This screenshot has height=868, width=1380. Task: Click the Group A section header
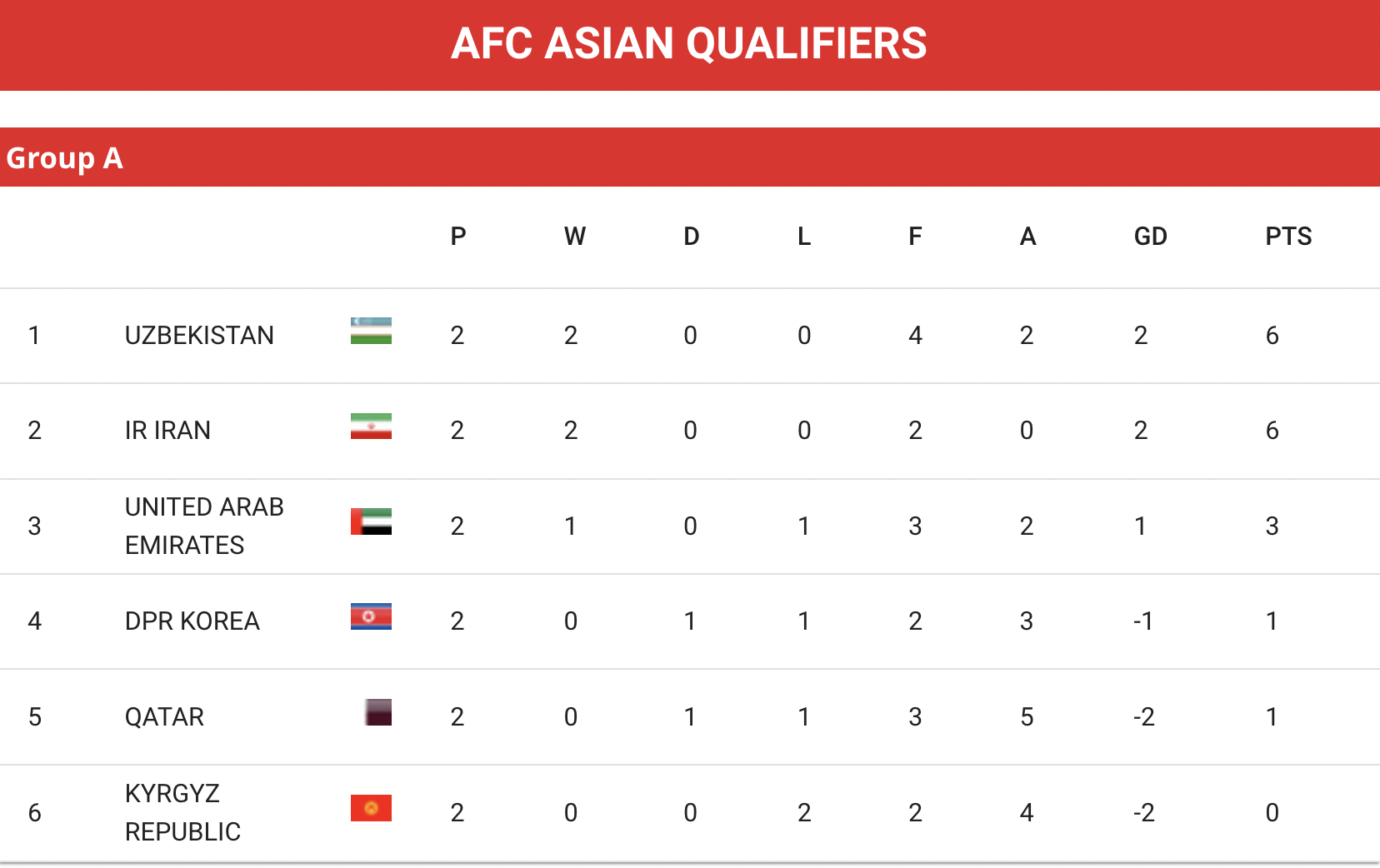690,157
